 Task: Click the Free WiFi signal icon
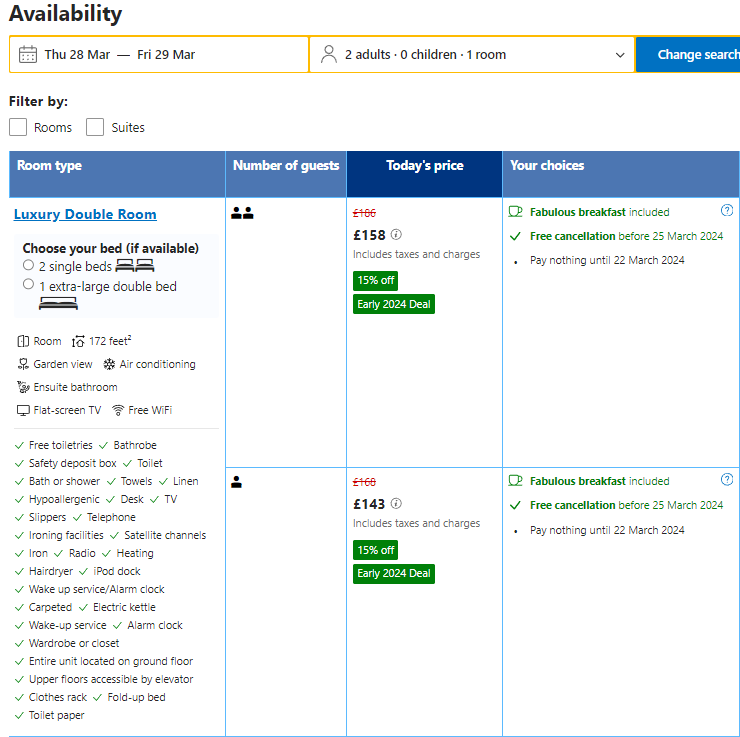tap(118, 410)
